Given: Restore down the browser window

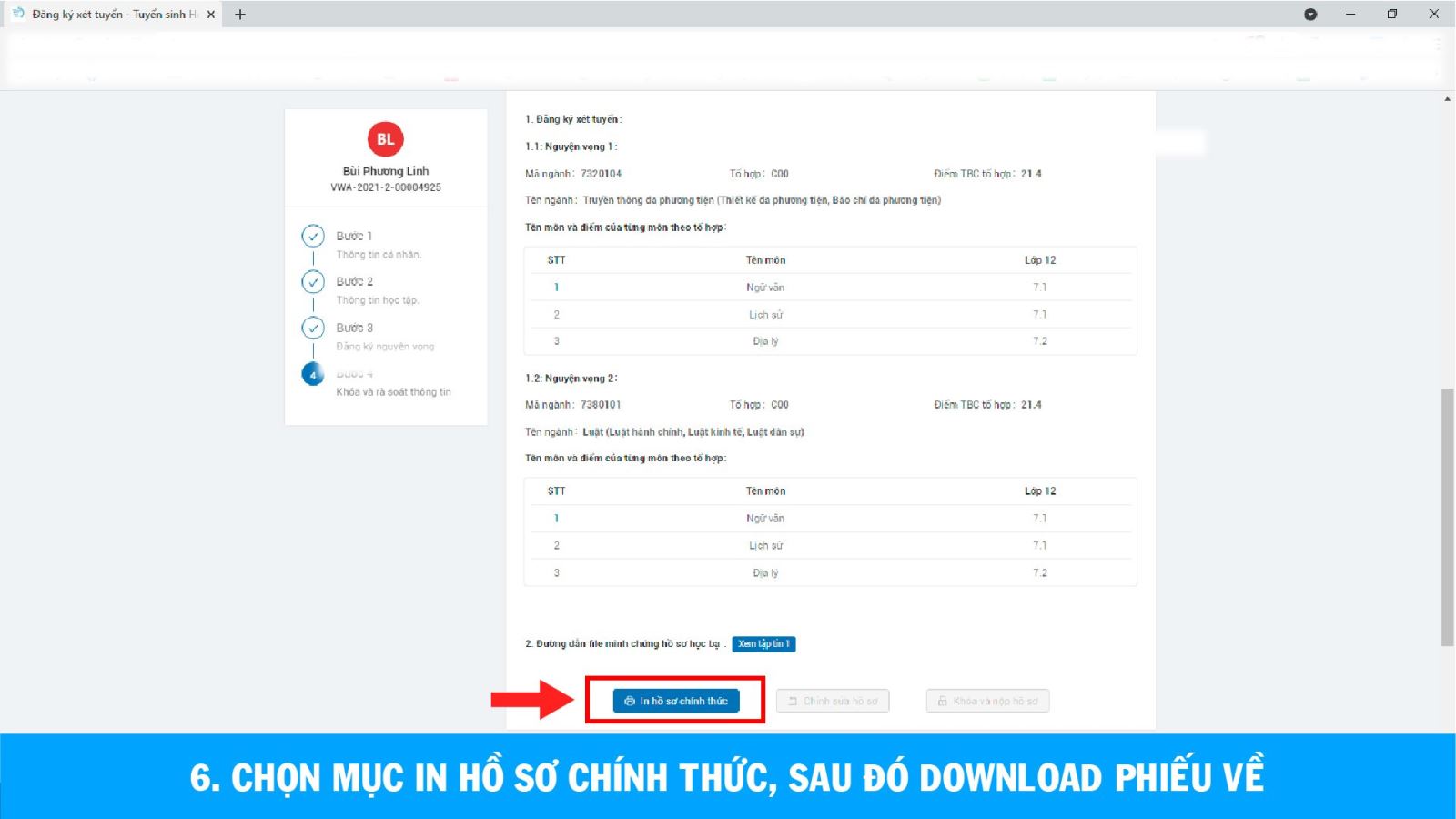Looking at the screenshot, I should point(1391,15).
